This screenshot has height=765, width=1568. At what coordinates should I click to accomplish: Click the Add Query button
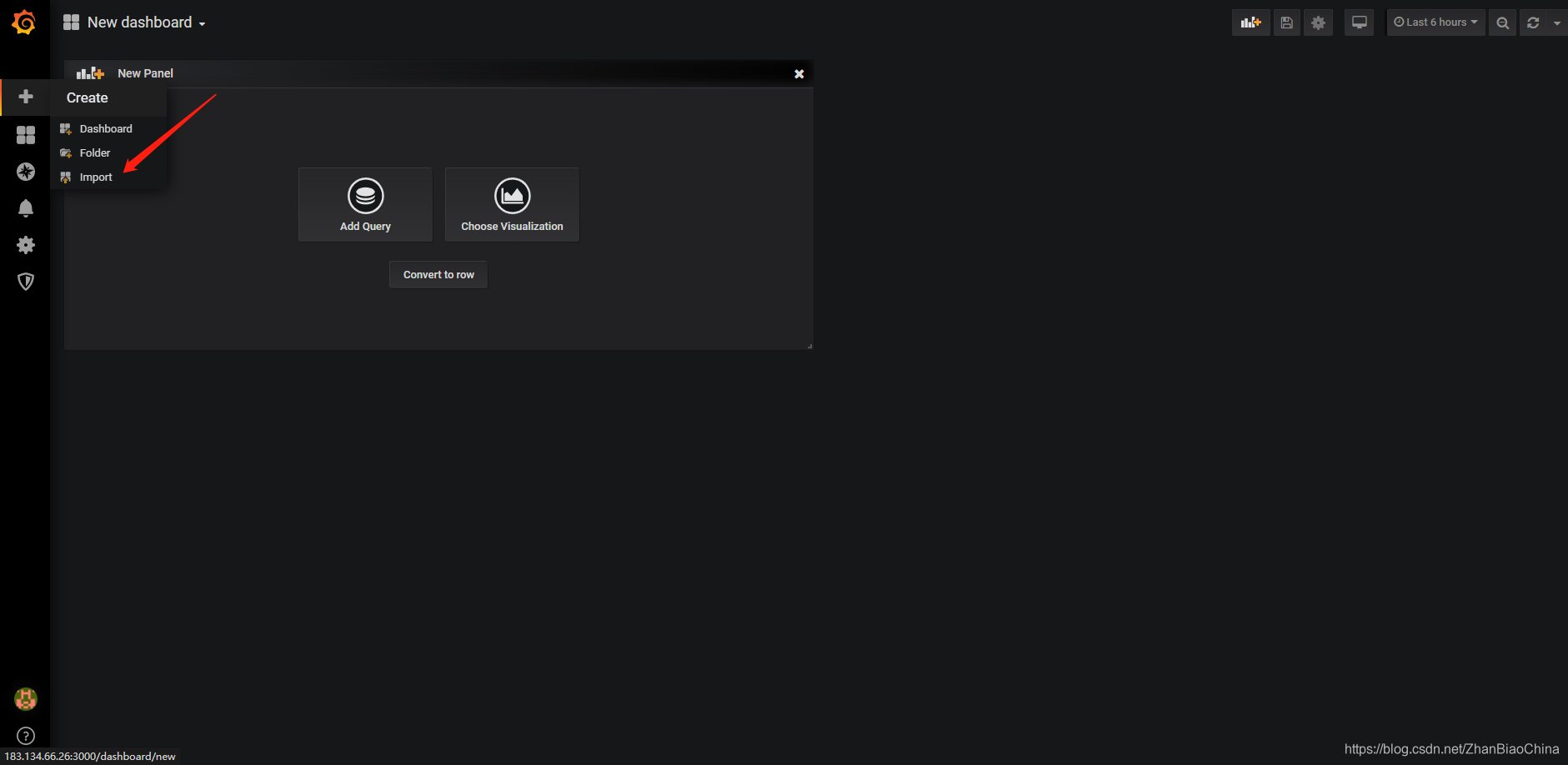(365, 205)
